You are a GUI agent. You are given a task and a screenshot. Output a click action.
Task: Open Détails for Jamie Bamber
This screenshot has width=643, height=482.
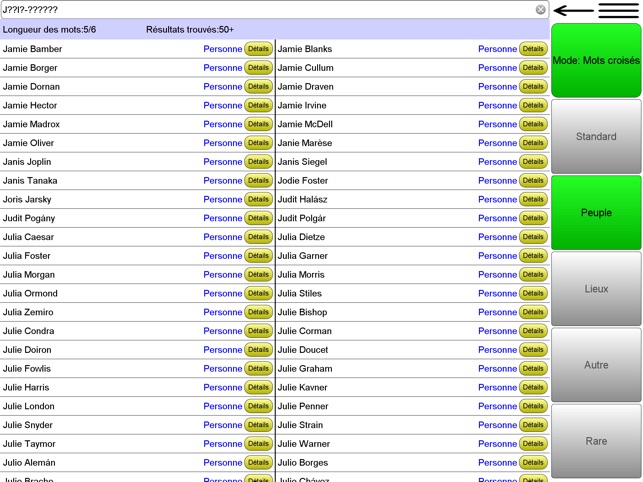pos(258,49)
